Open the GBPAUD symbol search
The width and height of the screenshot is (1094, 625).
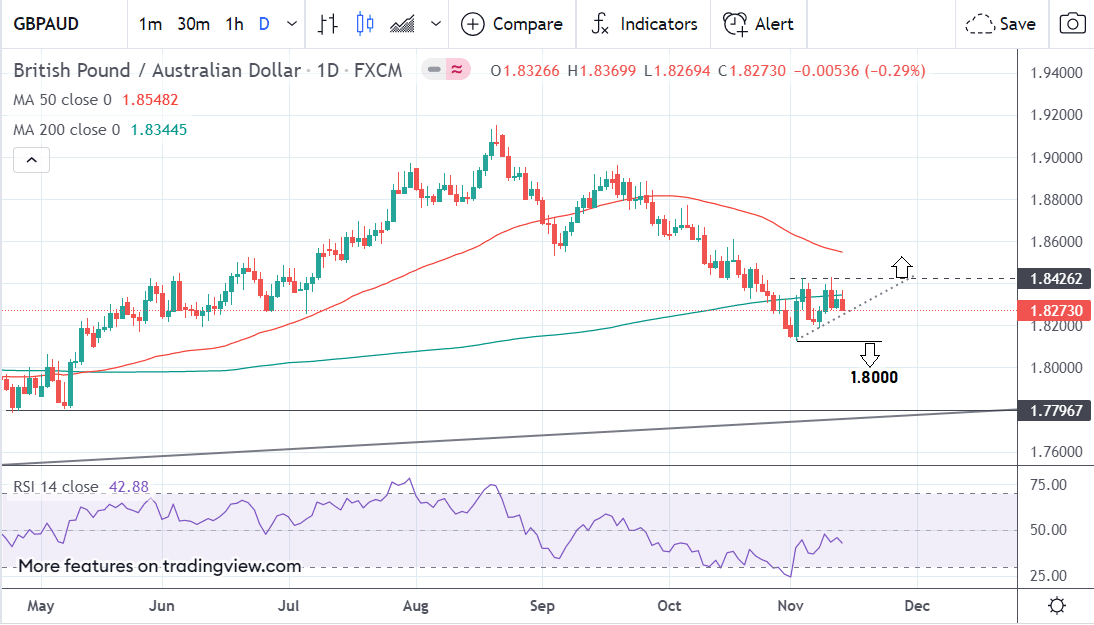pos(47,24)
